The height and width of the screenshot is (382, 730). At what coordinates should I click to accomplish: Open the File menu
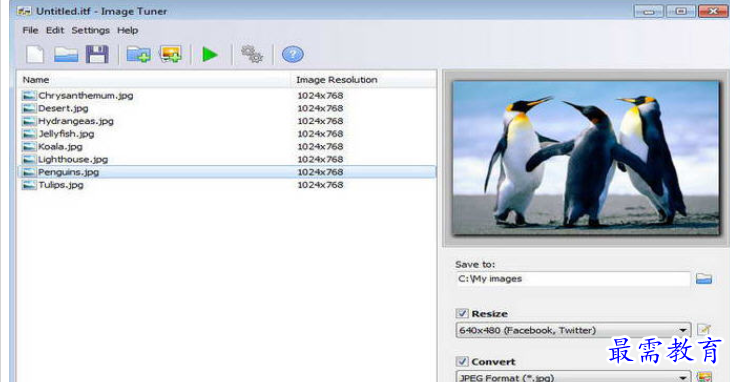point(30,30)
